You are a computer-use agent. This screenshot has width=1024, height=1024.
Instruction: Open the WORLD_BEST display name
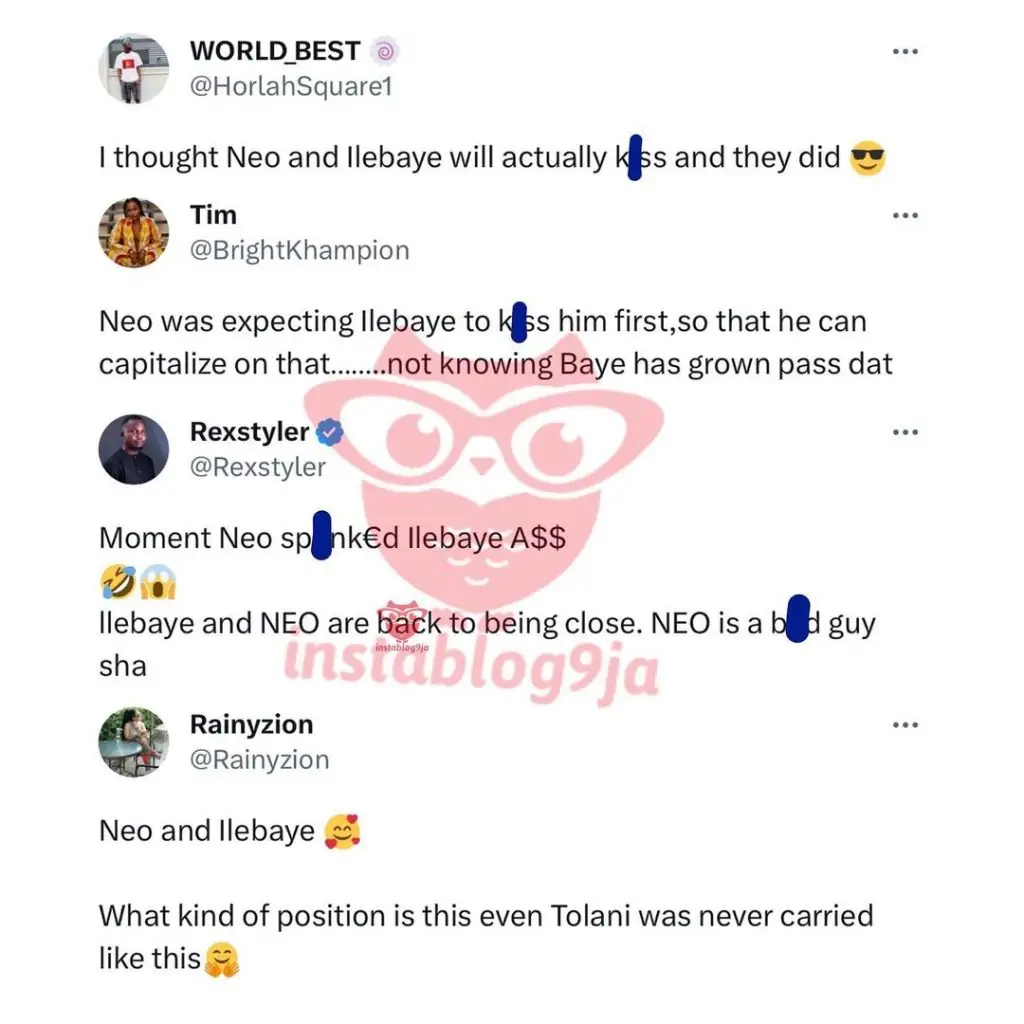click(275, 51)
